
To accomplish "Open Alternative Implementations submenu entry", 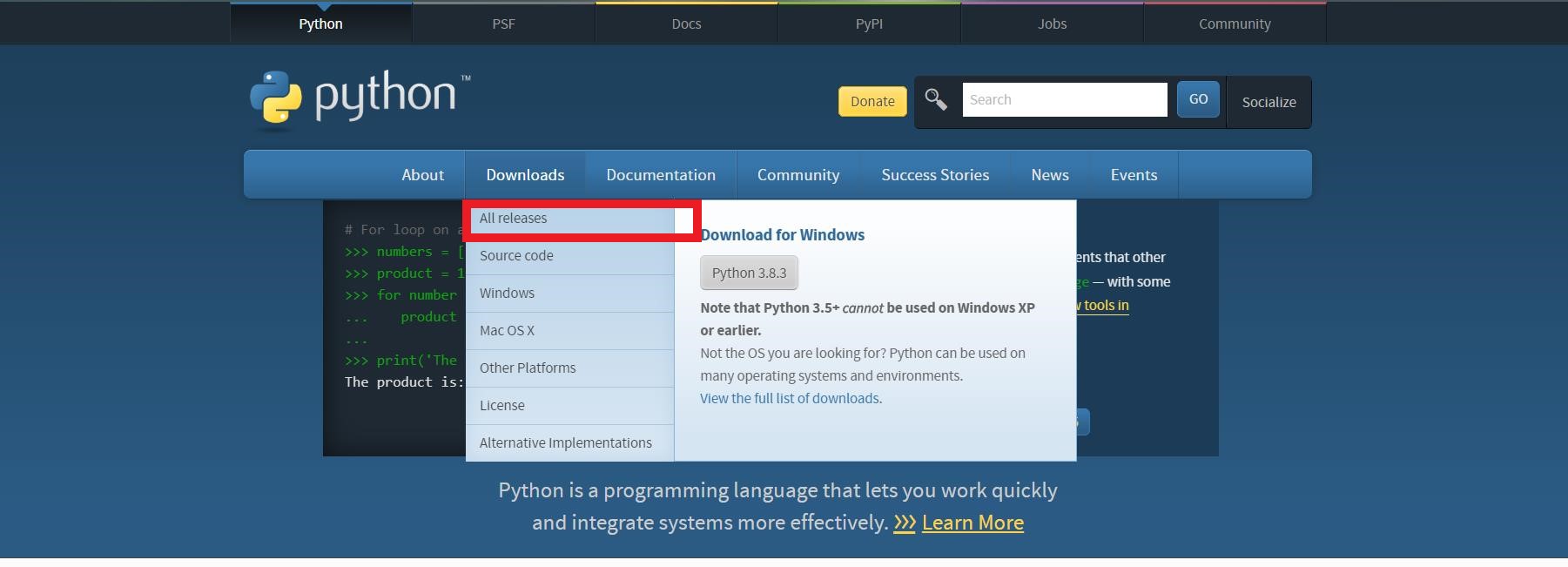I will pos(570,443).
